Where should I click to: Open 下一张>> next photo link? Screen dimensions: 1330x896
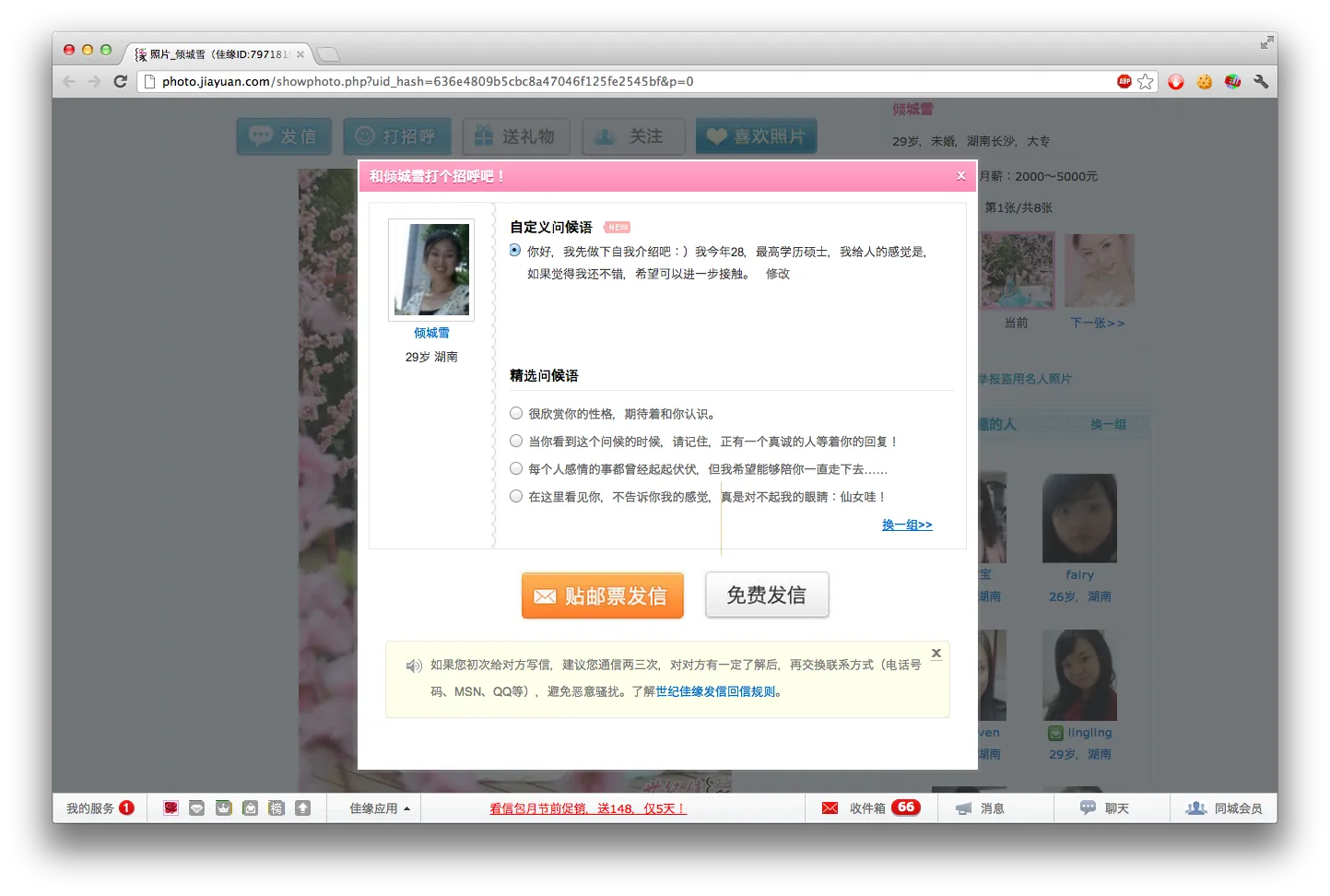(1098, 323)
